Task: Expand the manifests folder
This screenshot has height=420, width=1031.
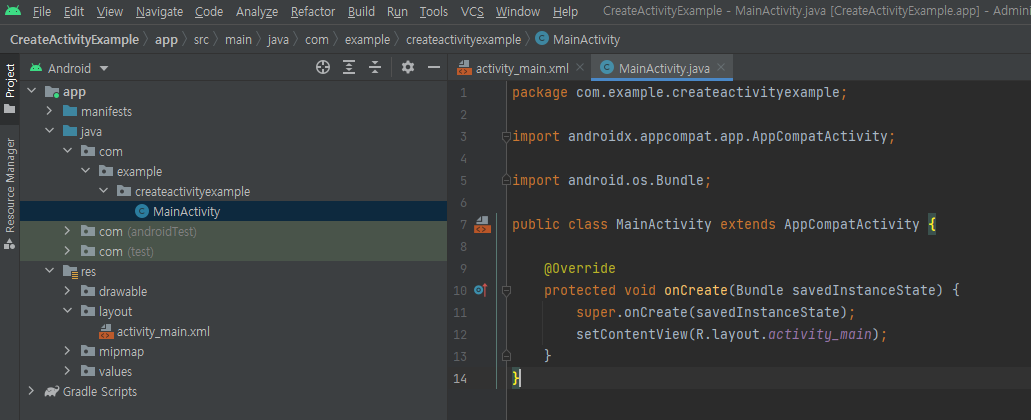Action: (x=49, y=112)
